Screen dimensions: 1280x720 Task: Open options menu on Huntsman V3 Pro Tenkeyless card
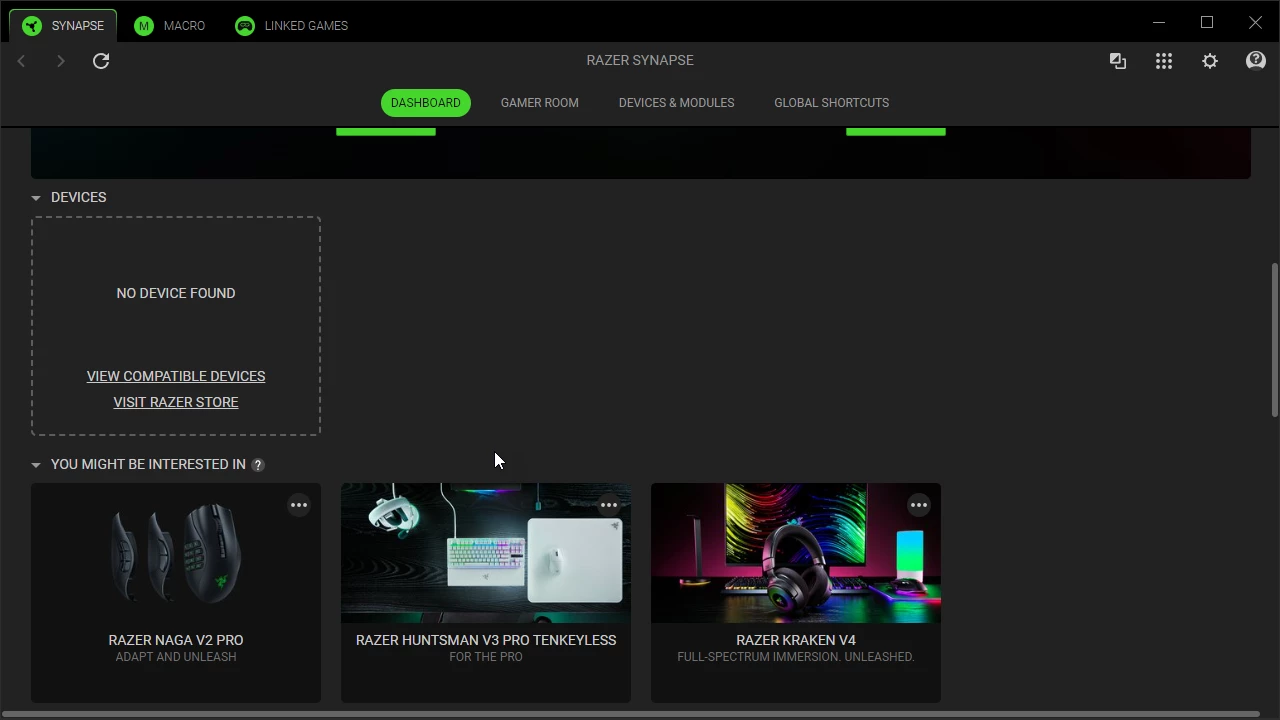tap(609, 505)
